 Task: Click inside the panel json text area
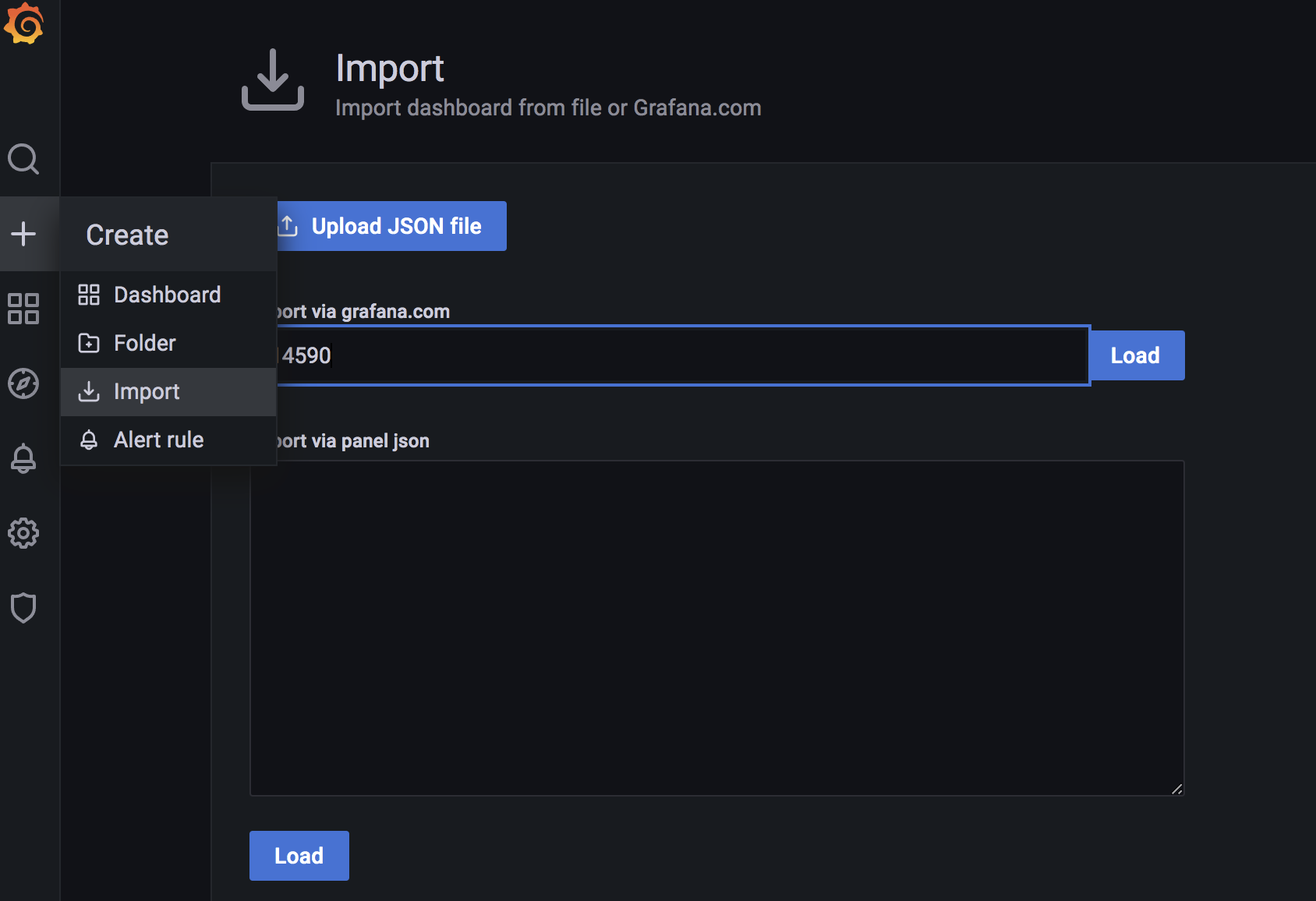(x=716, y=628)
